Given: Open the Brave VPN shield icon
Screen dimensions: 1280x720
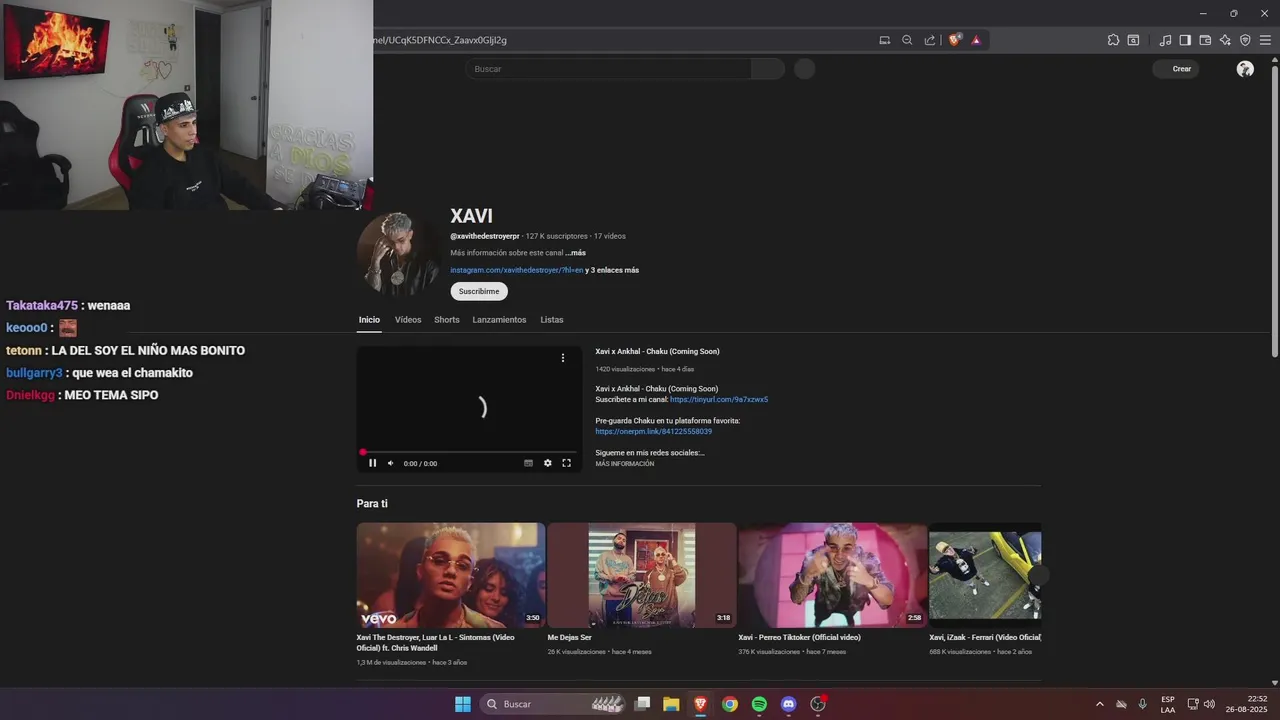Looking at the screenshot, I should (x=1245, y=40).
